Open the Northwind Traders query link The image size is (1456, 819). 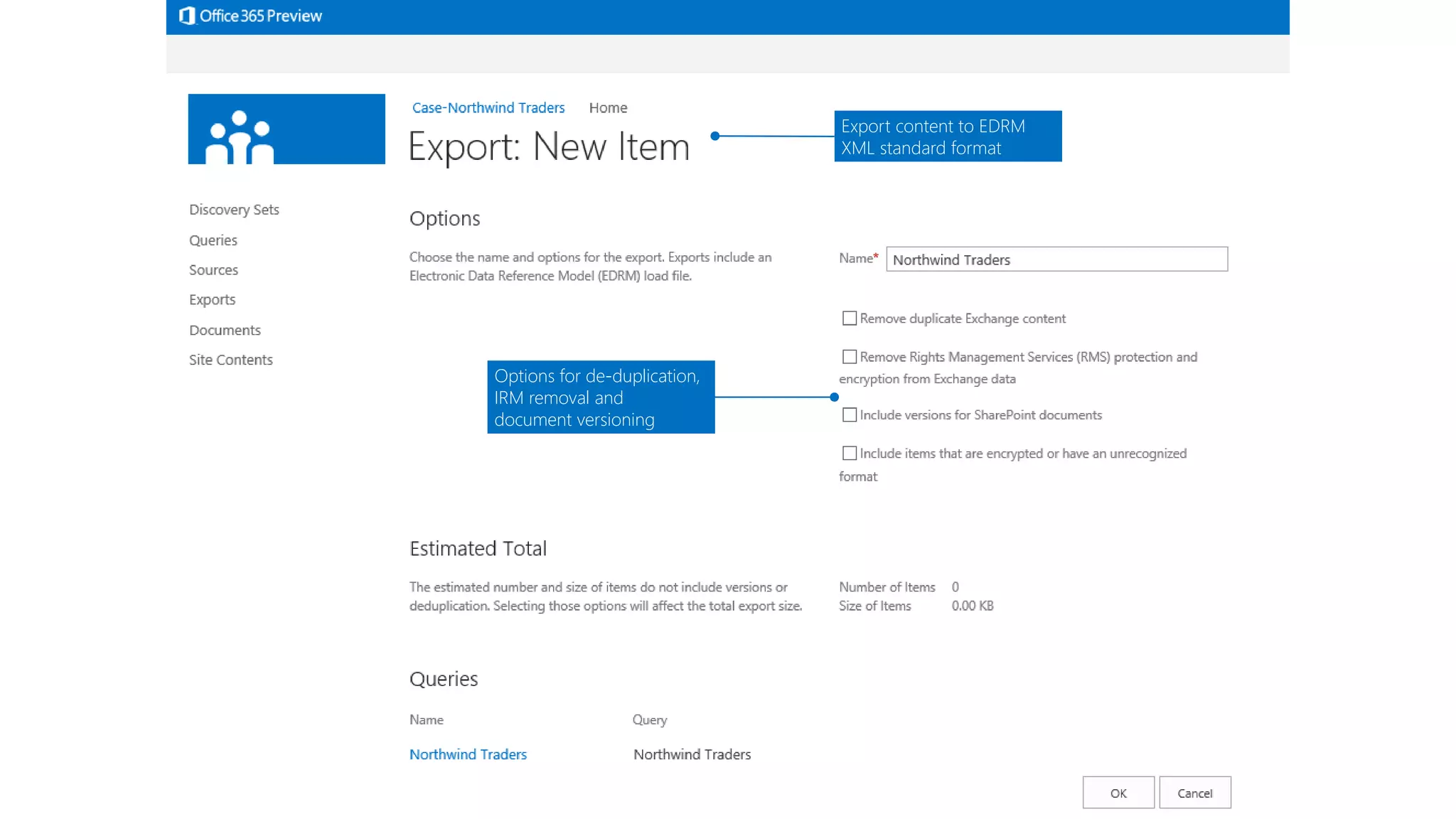pos(468,754)
